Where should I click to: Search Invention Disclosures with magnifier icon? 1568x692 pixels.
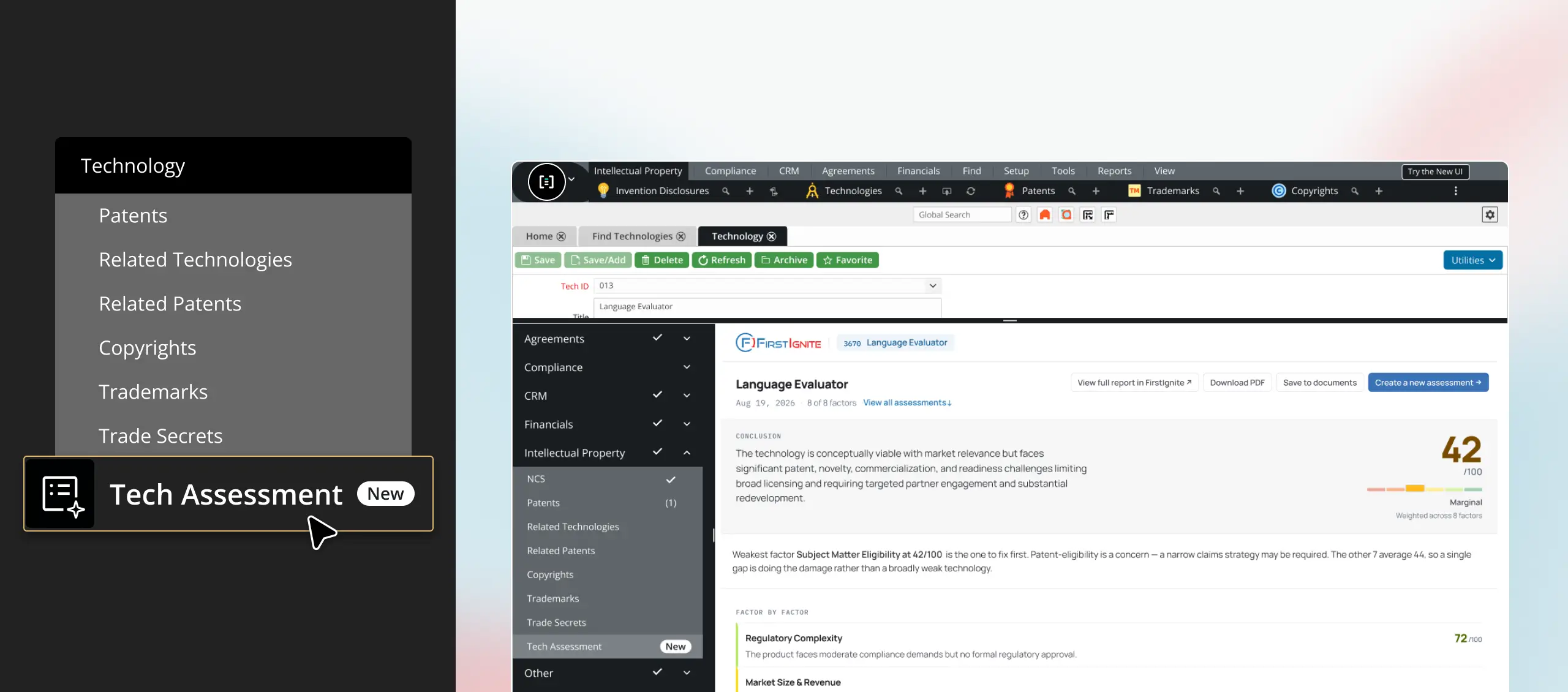pos(726,191)
